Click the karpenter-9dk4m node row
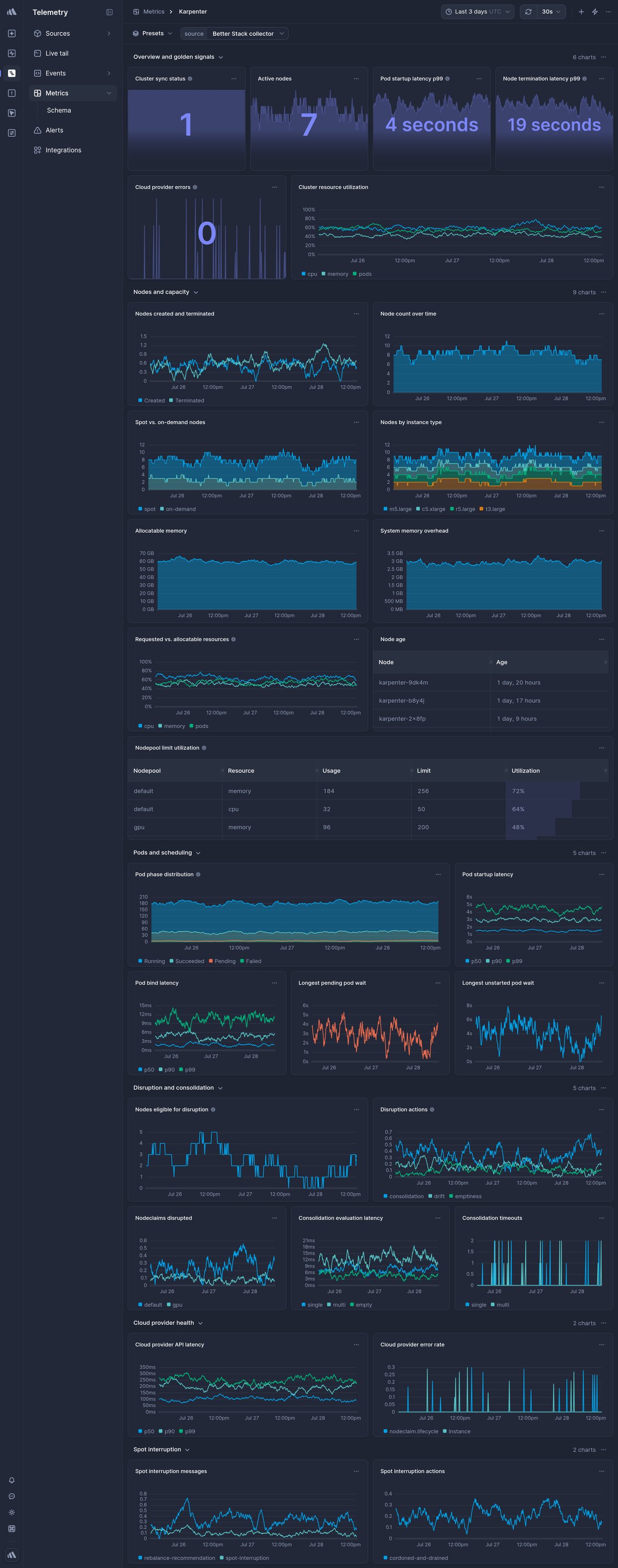 [491, 682]
